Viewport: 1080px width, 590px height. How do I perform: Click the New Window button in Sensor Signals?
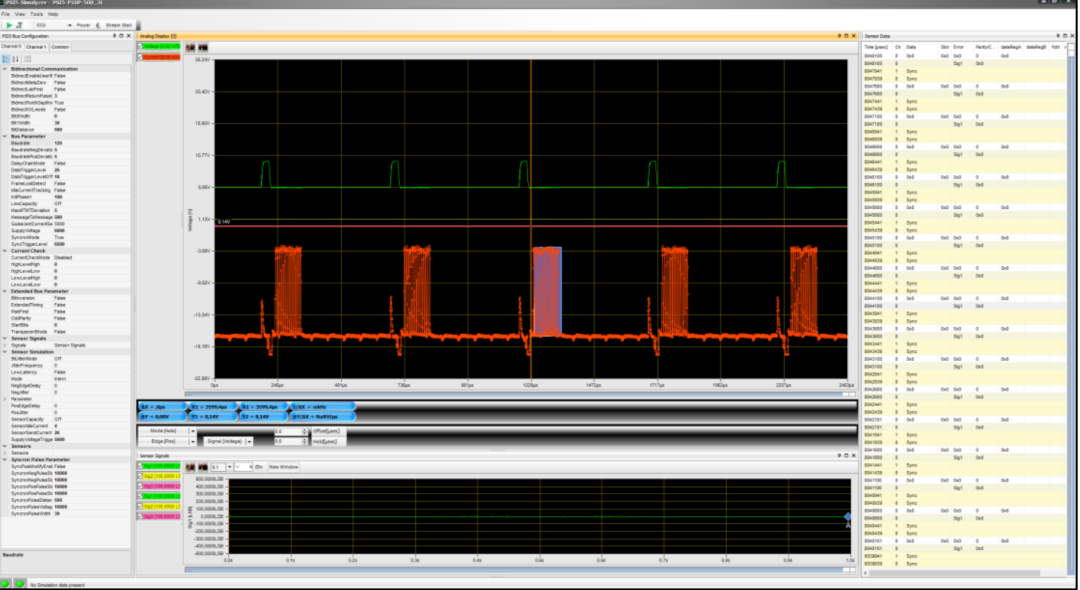coord(284,466)
